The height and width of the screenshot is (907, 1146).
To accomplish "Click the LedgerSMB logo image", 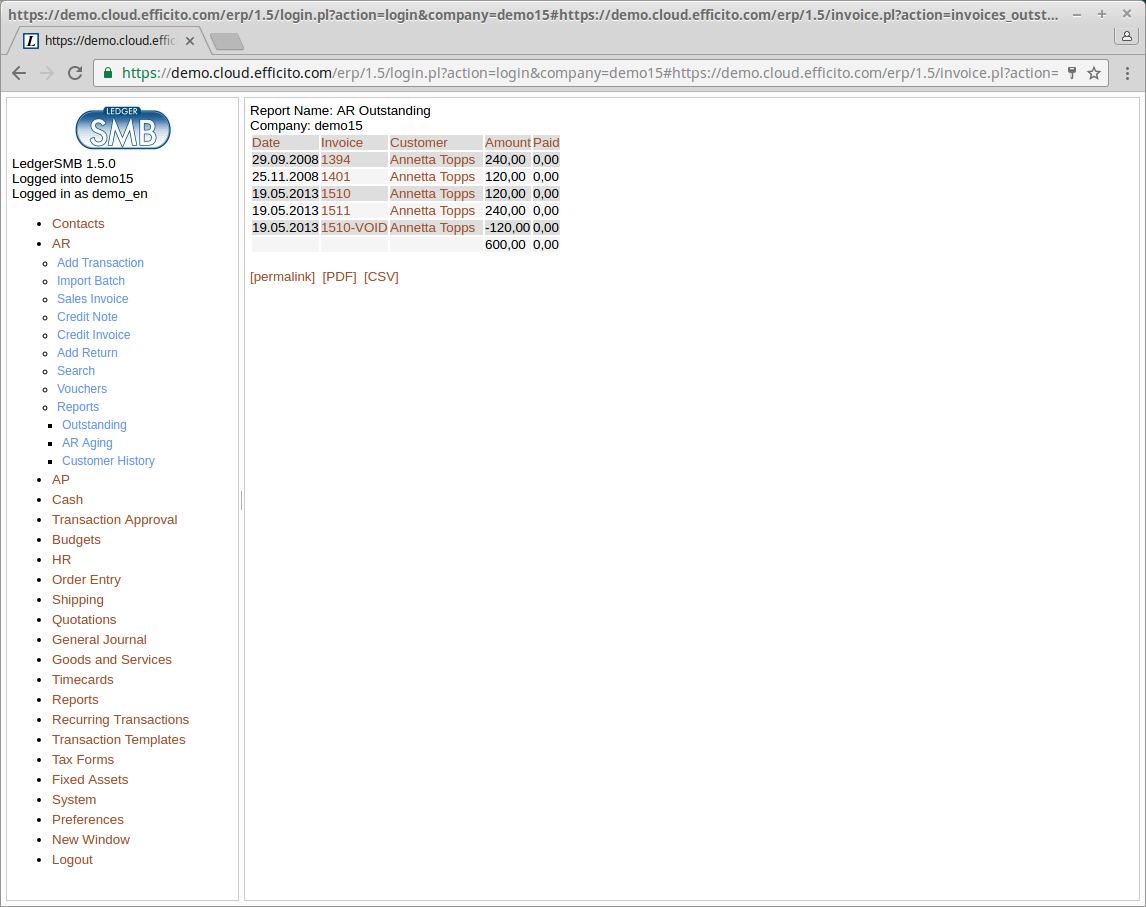I will coord(123,128).
